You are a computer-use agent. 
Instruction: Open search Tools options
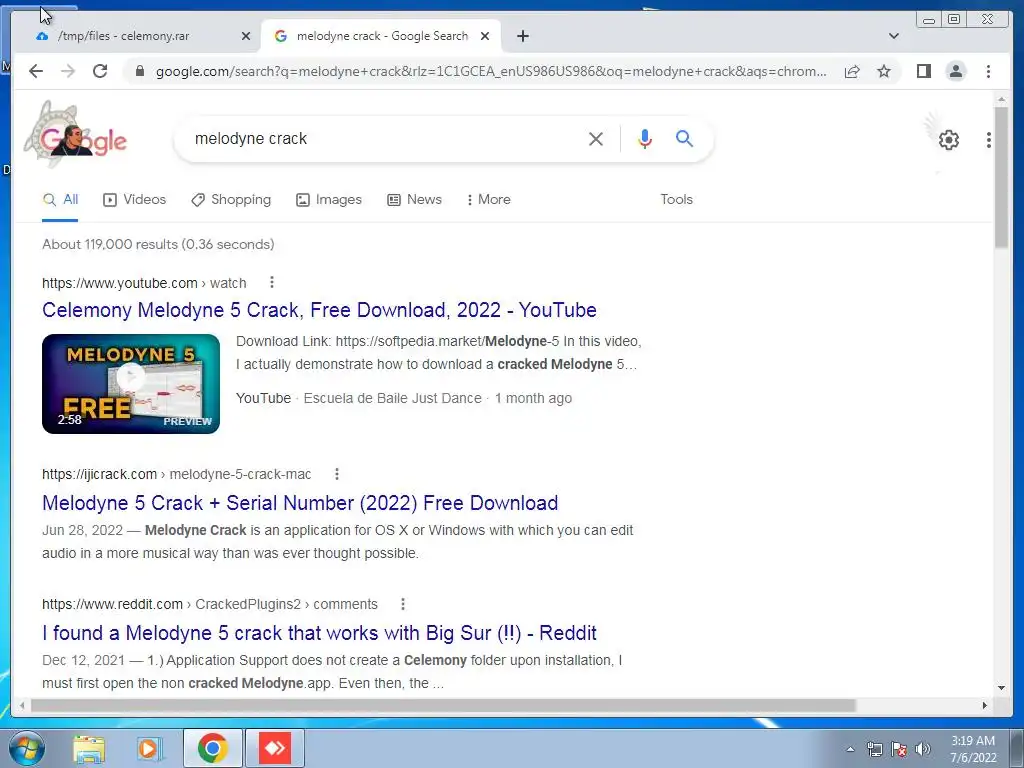click(x=676, y=200)
